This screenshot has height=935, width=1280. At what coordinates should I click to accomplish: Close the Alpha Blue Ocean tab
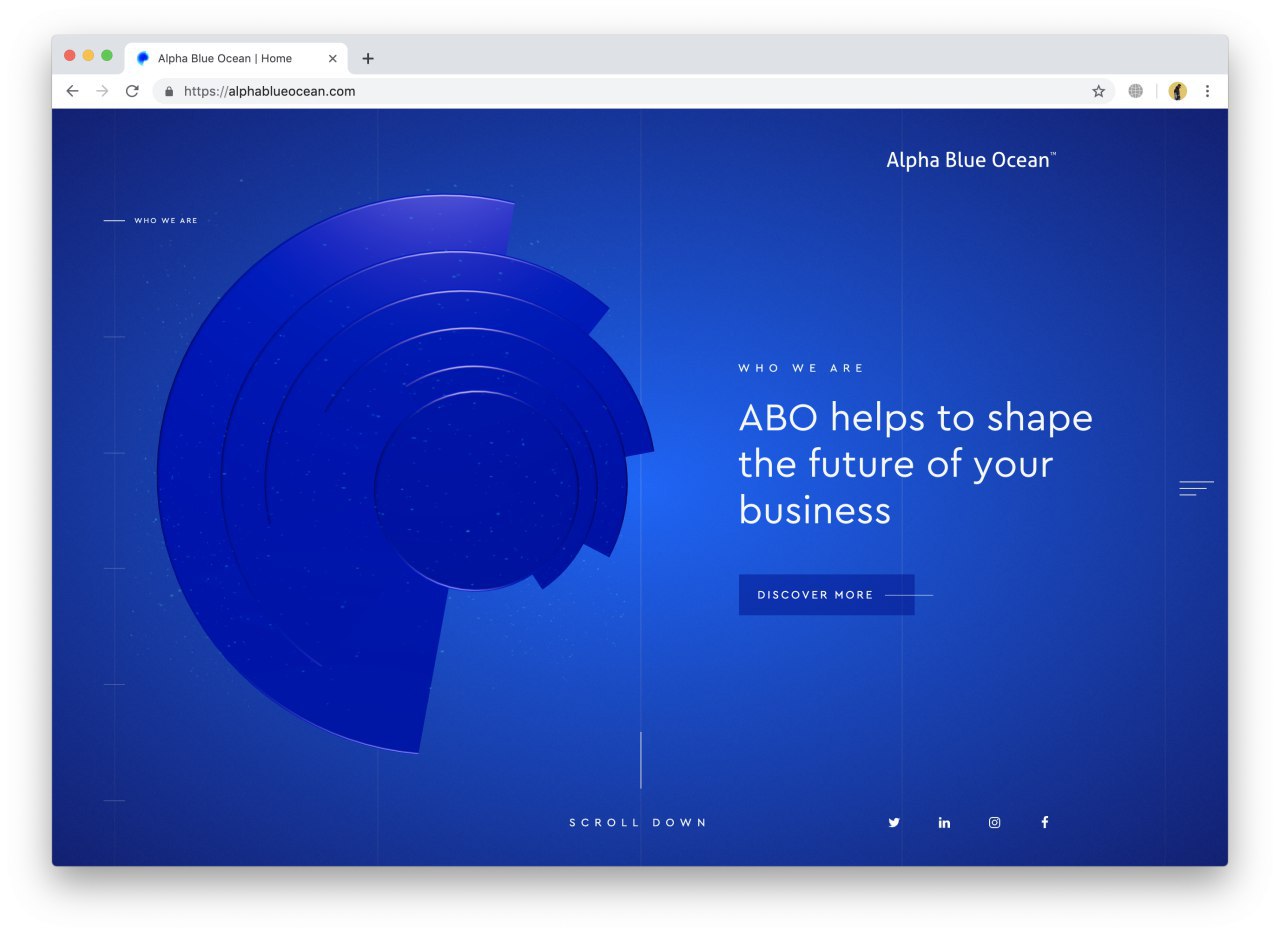[333, 58]
